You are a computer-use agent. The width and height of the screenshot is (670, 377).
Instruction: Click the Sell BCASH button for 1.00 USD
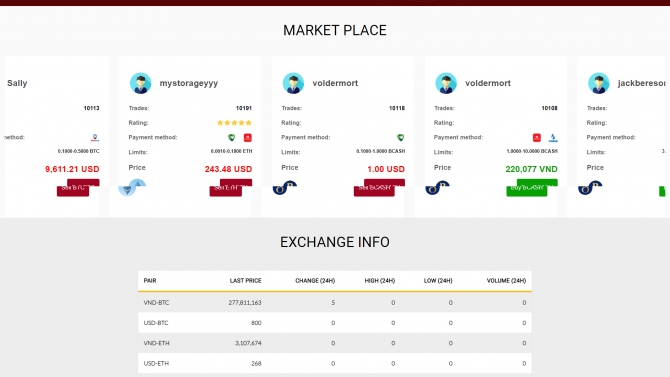pyautogui.click(x=379, y=188)
